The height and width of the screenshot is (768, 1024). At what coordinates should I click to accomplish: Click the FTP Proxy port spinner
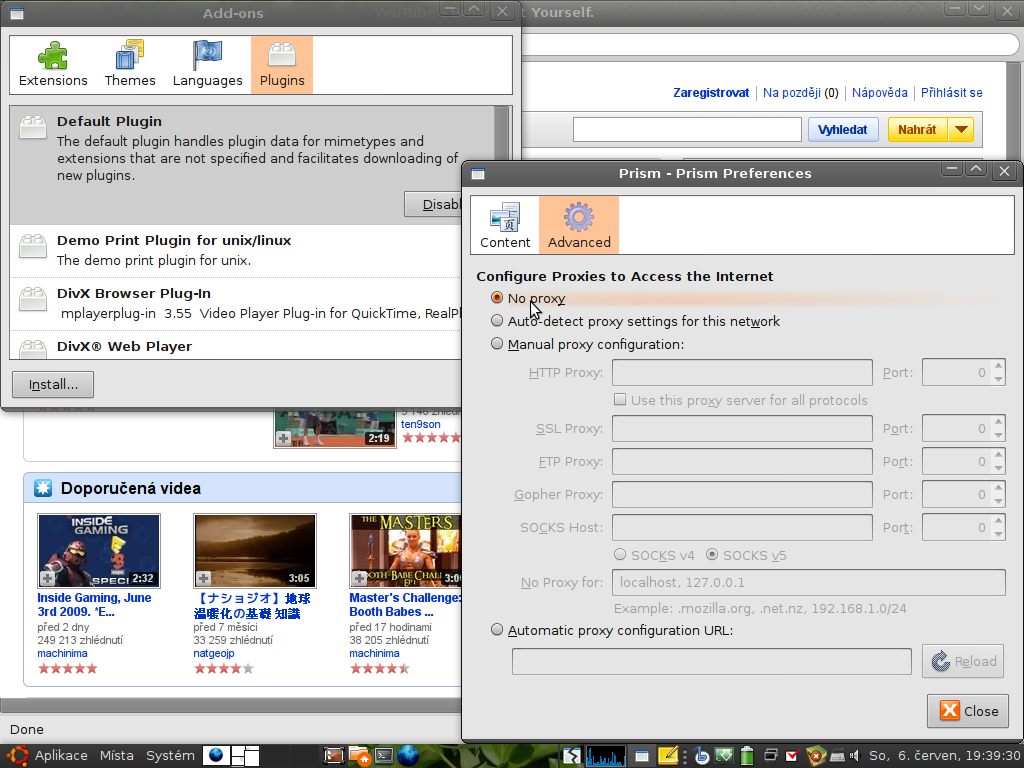963,462
